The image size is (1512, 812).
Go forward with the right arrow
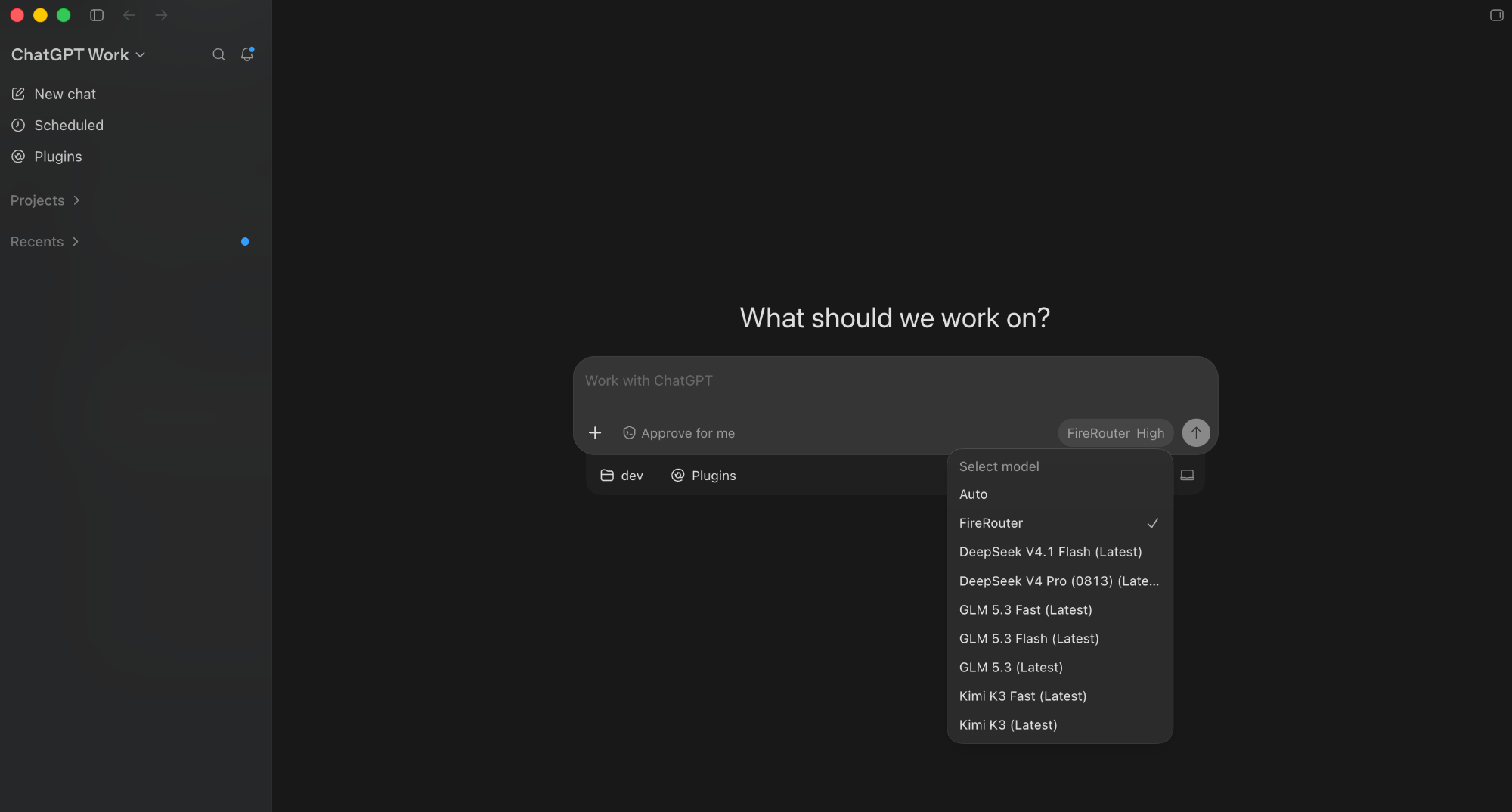tap(161, 15)
